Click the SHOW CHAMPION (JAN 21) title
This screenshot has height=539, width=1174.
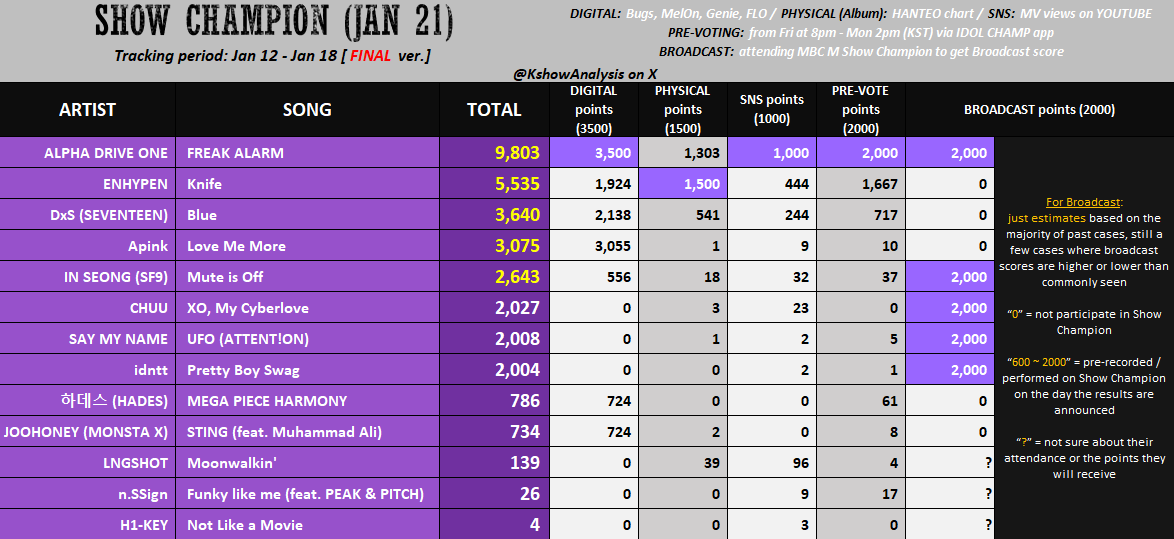point(273,22)
